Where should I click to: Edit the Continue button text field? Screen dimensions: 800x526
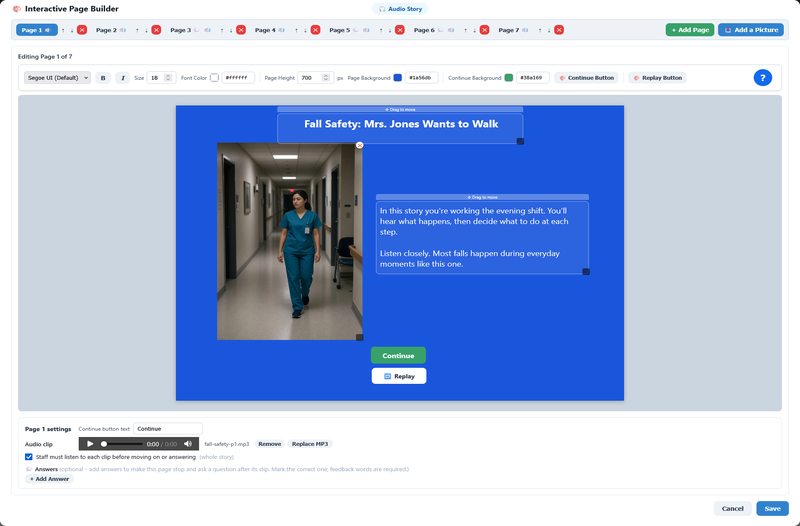pos(168,429)
